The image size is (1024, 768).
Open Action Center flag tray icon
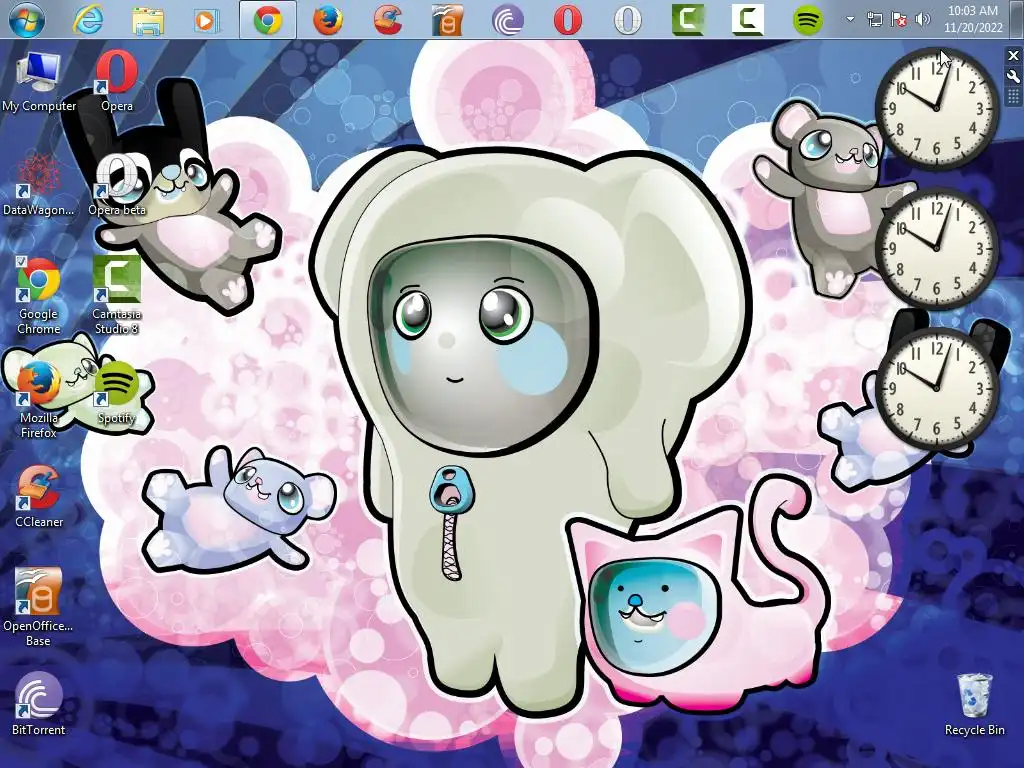coord(899,19)
